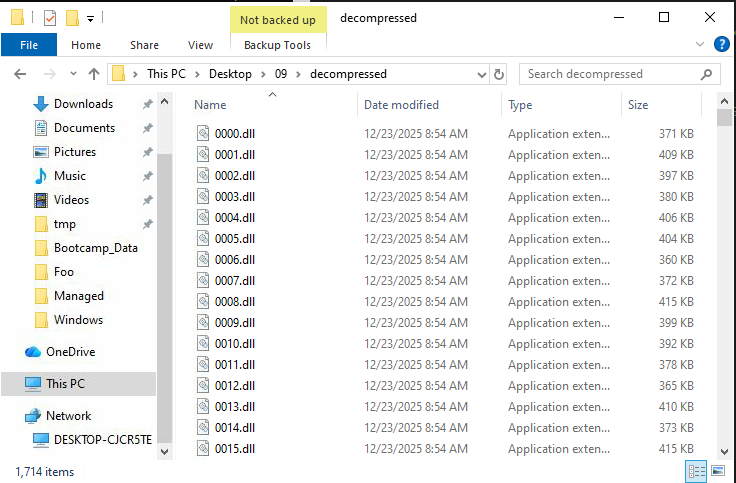
Task: Click the Properties icon in quick access toolbar
Action: (50, 18)
